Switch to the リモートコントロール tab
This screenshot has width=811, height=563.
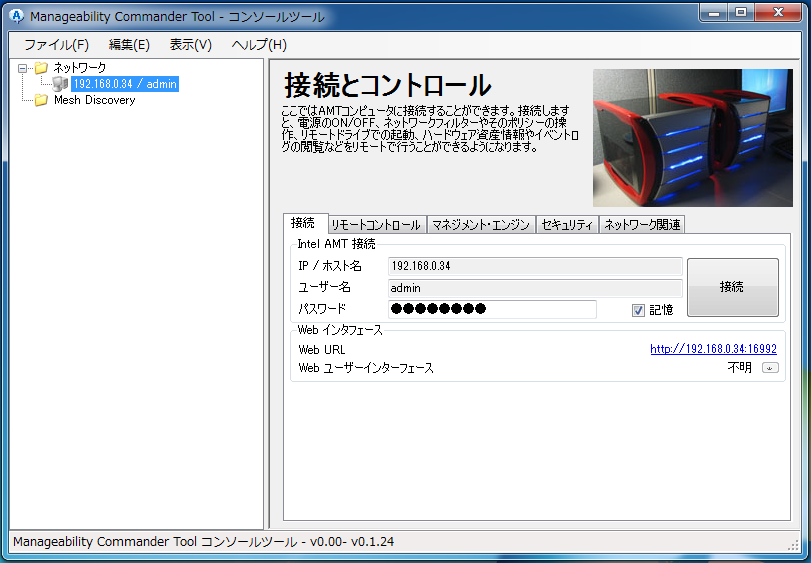pyautogui.click(x=376, y=225)
